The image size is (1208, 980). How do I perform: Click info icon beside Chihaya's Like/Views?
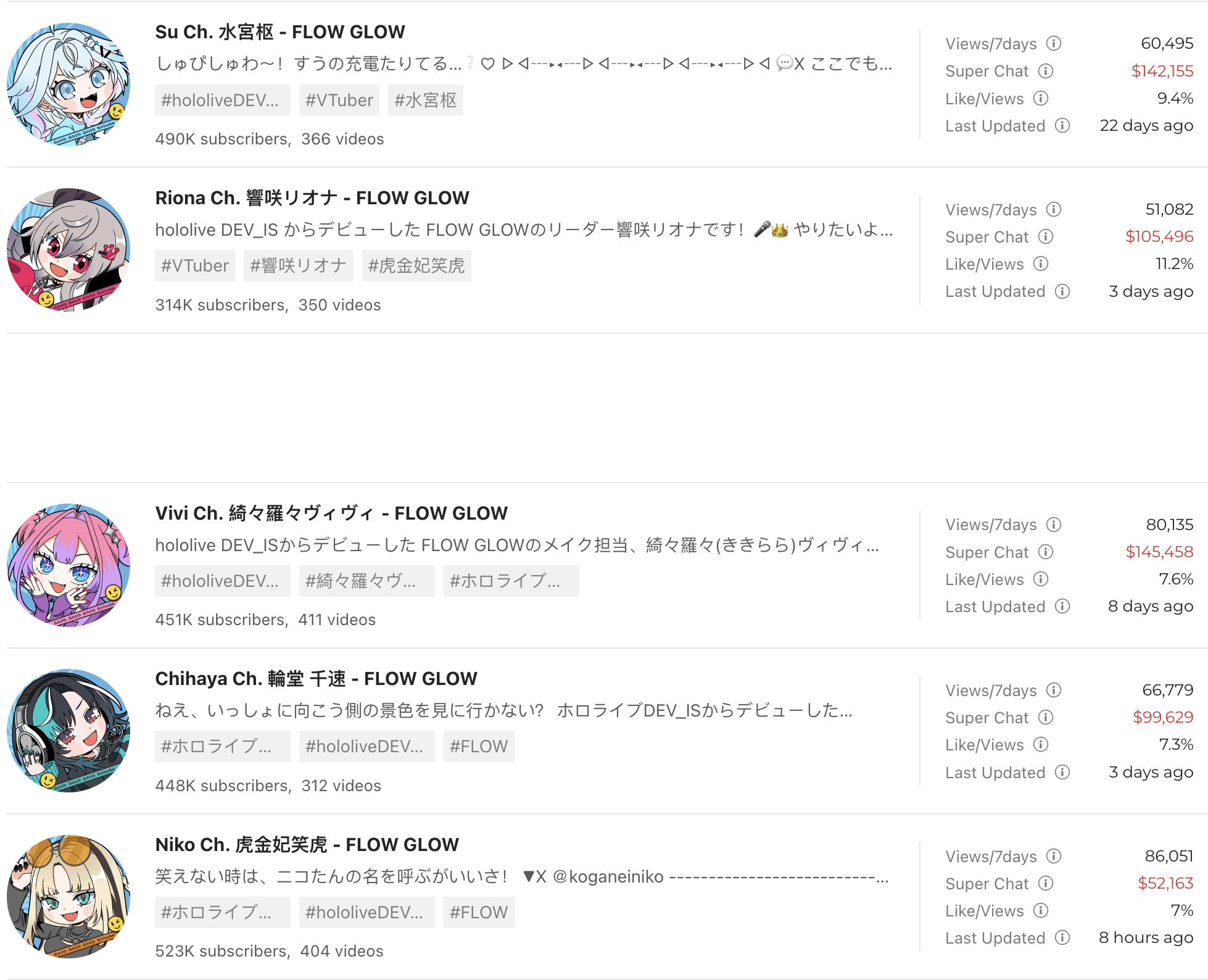1041,745
